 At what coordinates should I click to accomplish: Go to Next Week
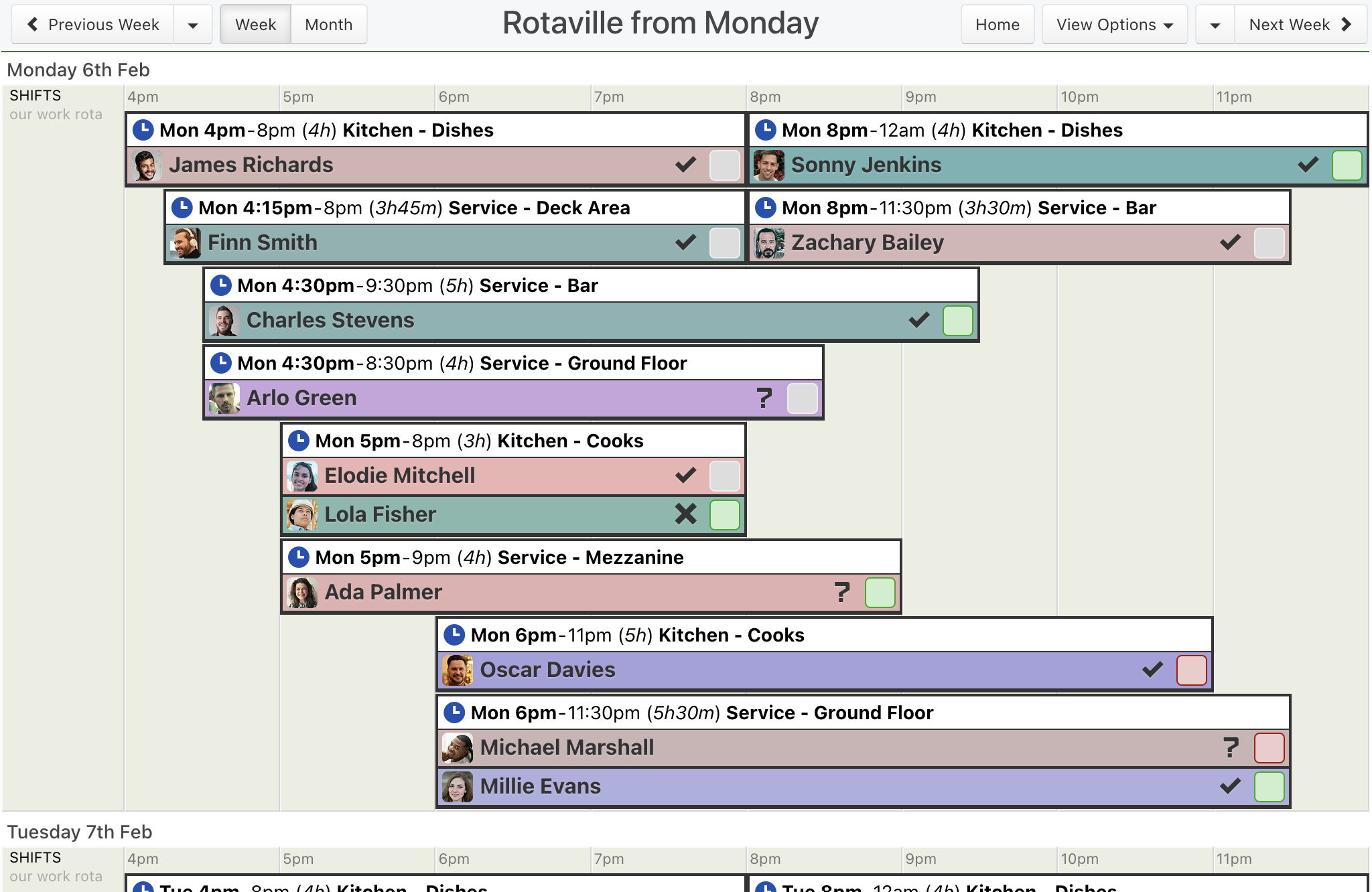pos(1300,25)
